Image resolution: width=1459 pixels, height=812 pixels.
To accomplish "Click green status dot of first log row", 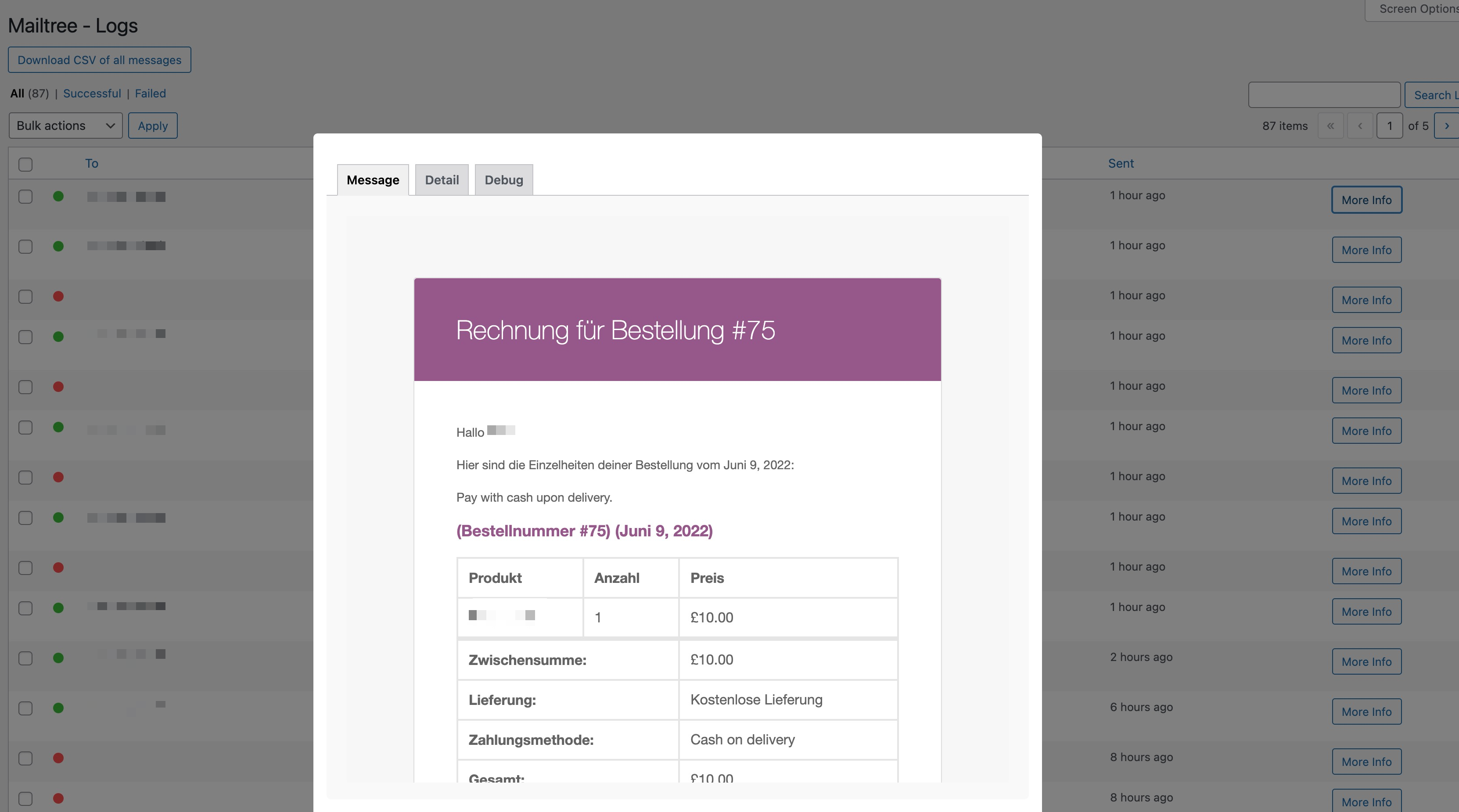I will pos(58,197).
